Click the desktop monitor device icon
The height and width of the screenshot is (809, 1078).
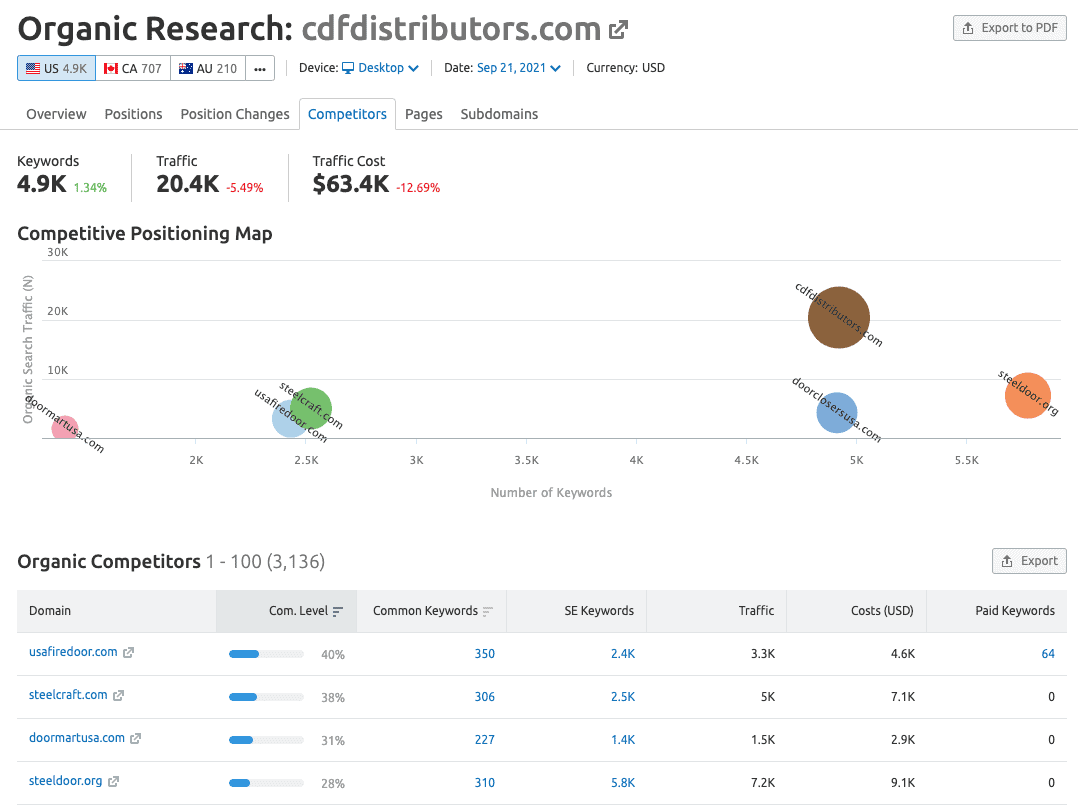[x=348, y=68]
